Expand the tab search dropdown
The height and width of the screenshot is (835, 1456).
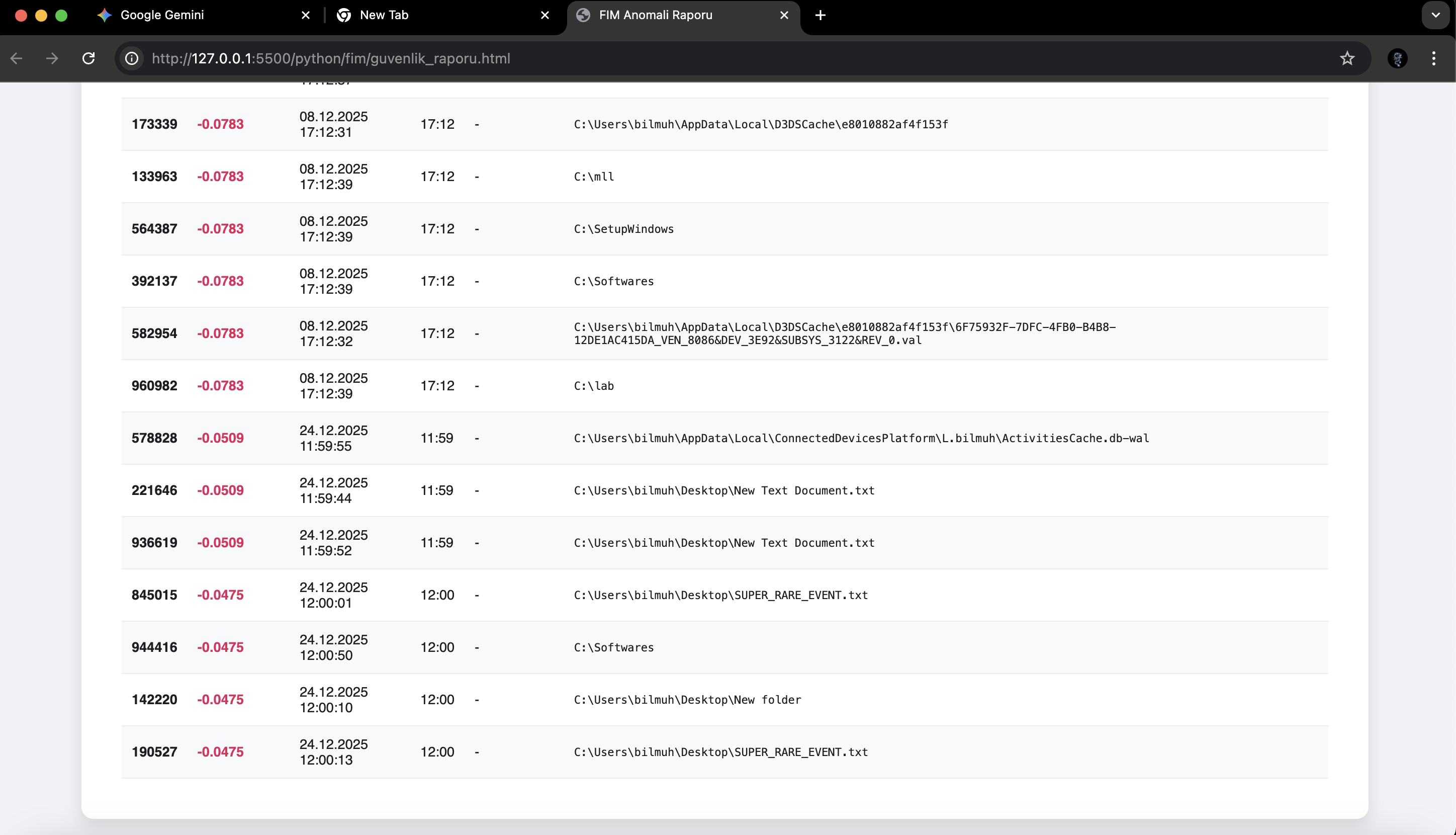(x=1435, y=16)
